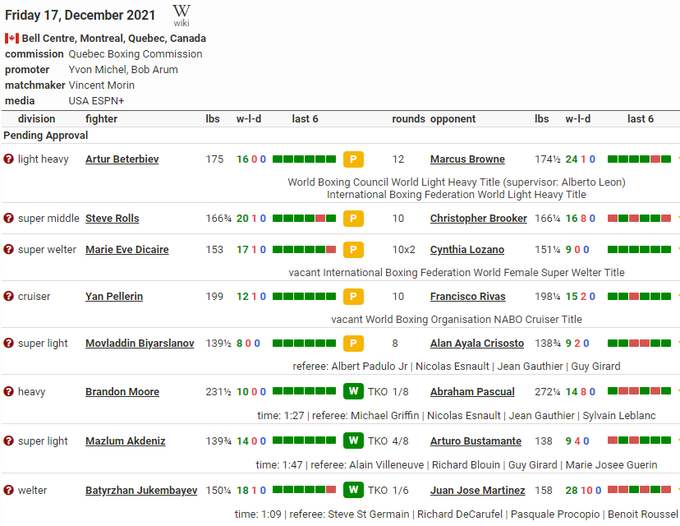Open Abraham Pascual's profile link
Screen dimensions: 680x526
472,392
